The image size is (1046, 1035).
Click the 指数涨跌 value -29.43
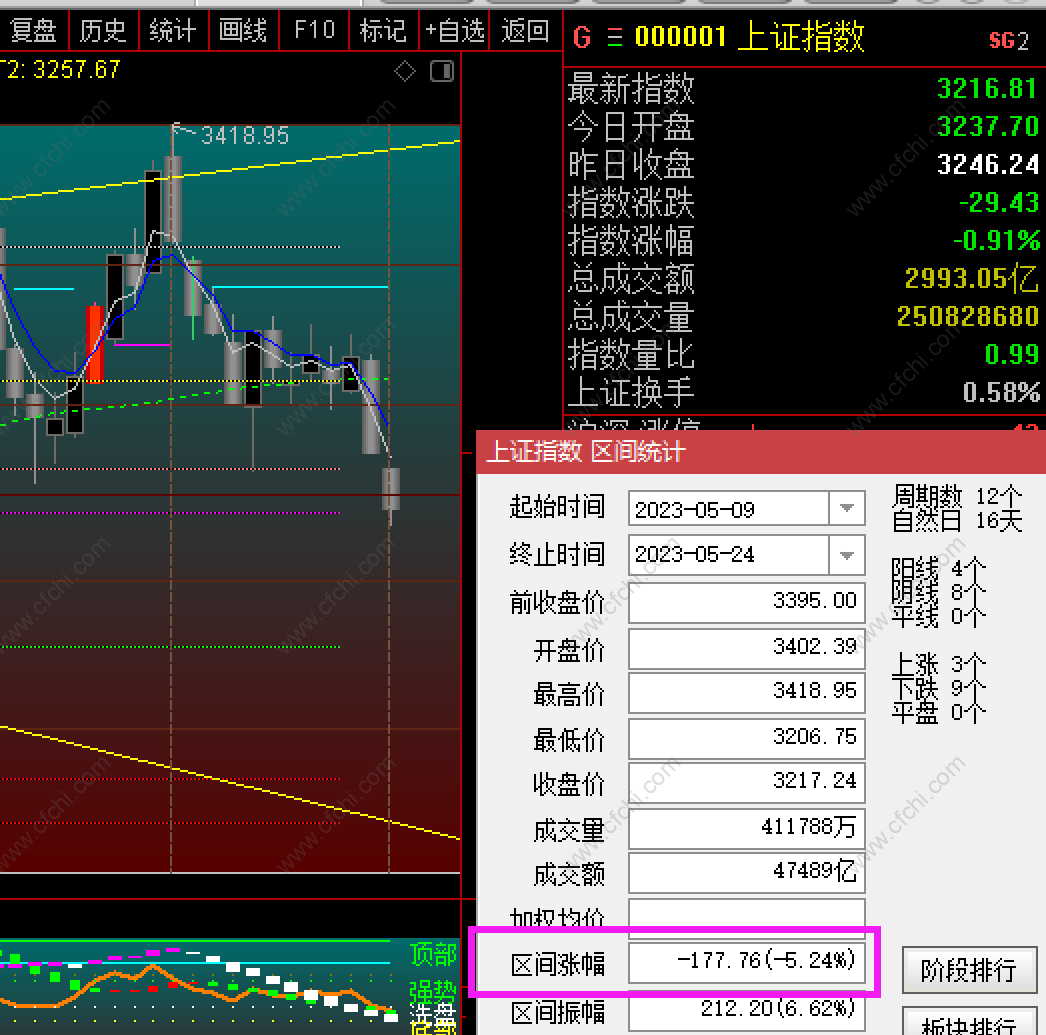point(999,203)
